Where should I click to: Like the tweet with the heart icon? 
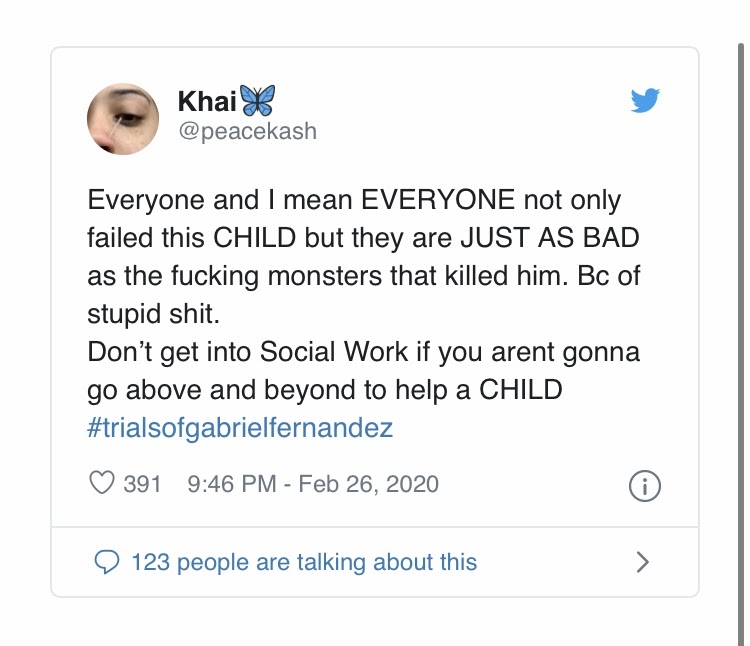tap(102, 484)
